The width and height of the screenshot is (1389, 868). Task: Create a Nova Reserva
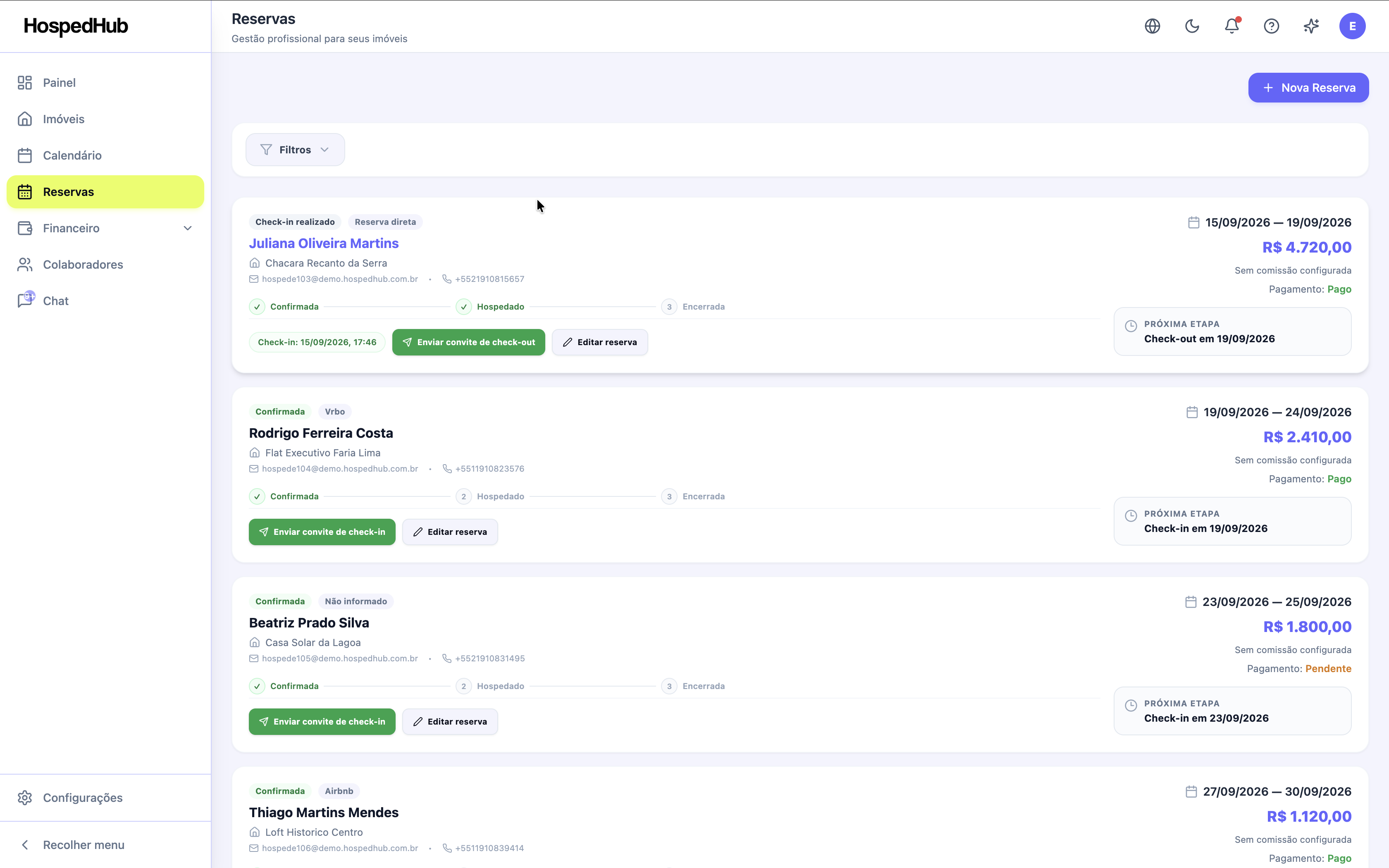coord(1308,88)
